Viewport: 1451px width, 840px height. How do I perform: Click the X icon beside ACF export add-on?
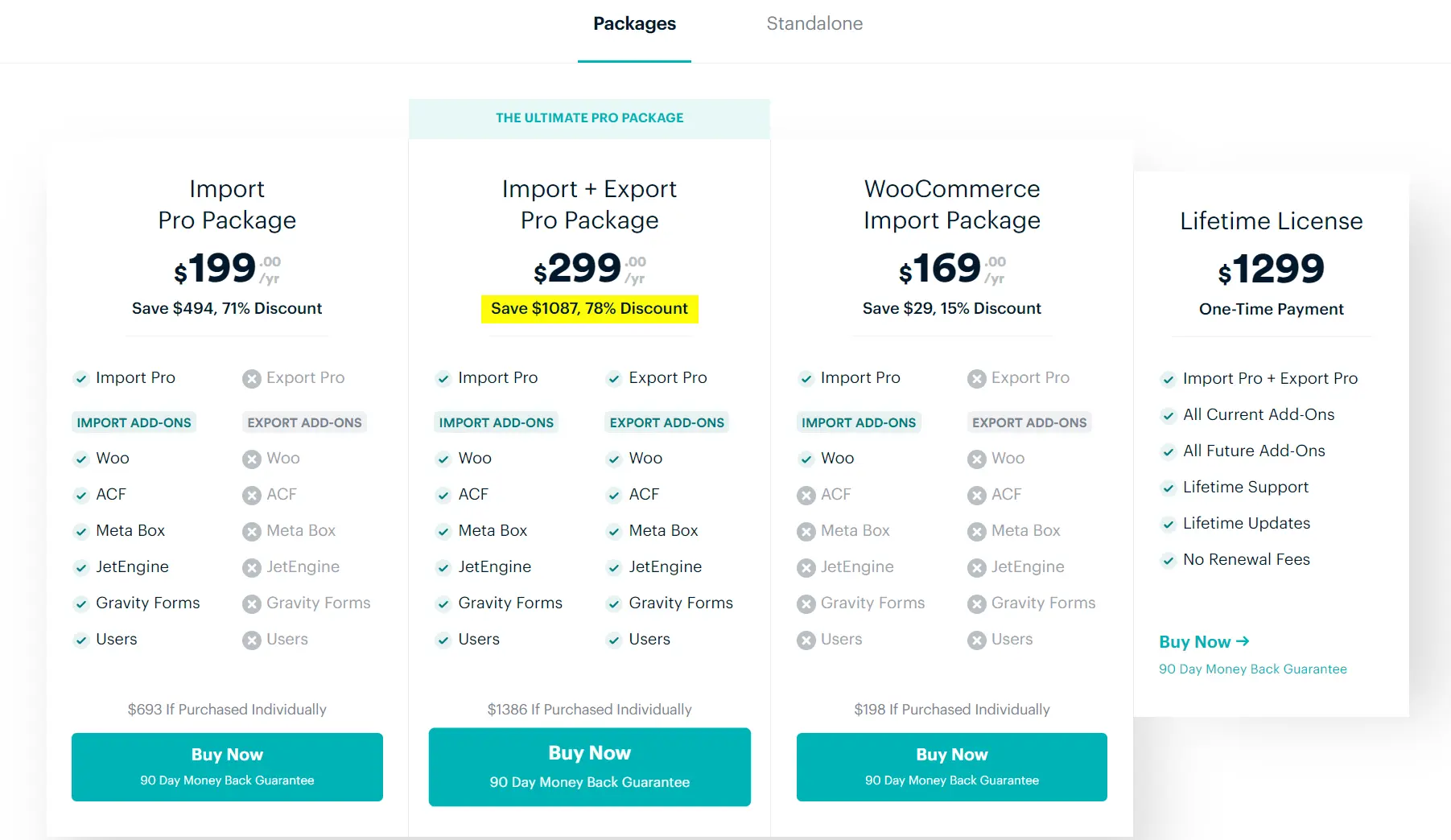pos(250,495)
